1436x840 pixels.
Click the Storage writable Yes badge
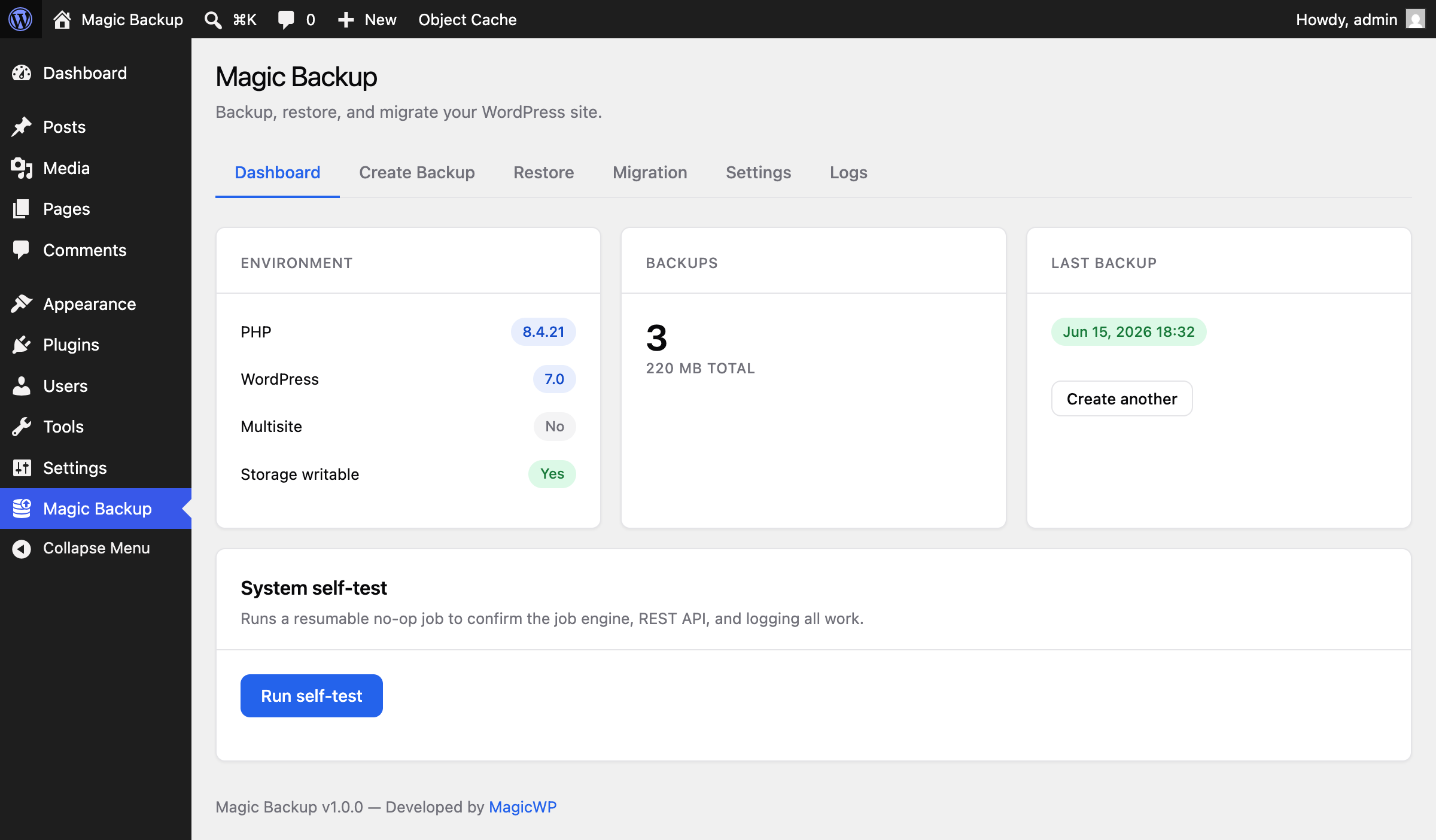pos(552,474)
